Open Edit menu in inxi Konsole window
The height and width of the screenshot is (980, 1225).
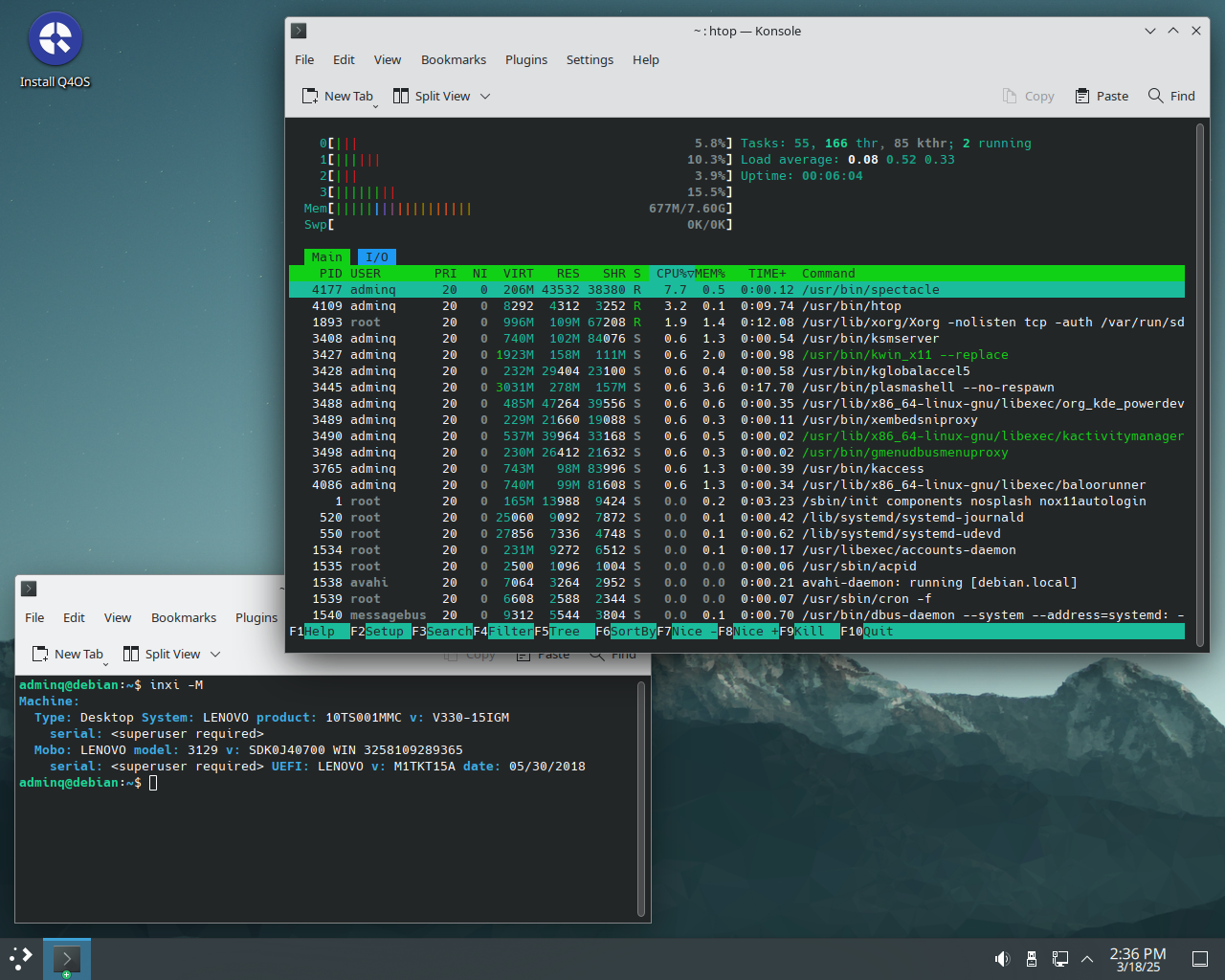coord(74,617)
